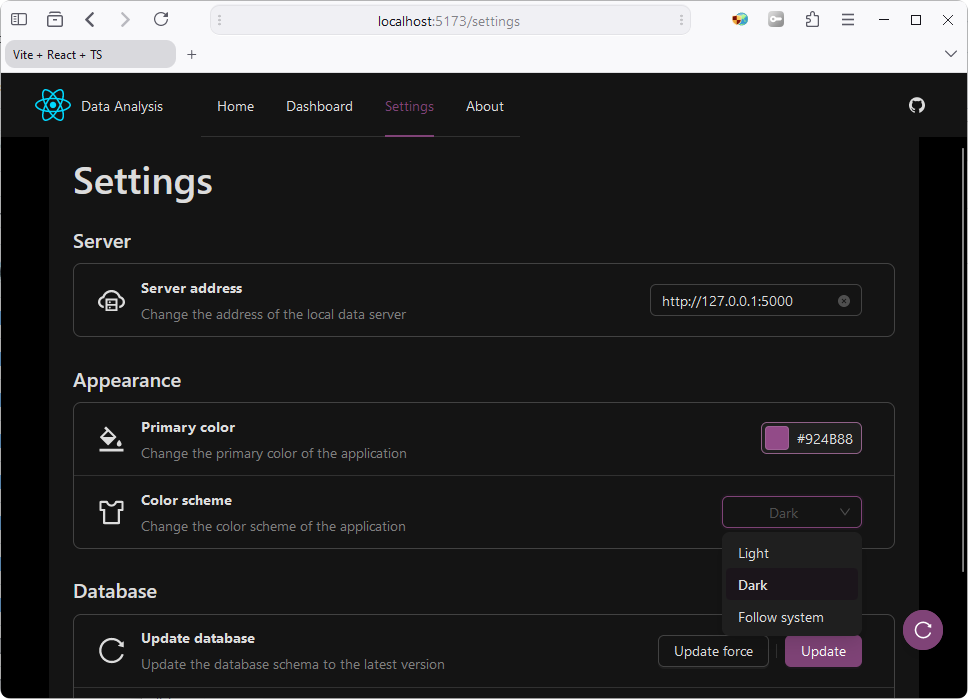This screenshot has height=699, width=968.
Task: Click the Server section heading
Action: (x=102, y=241)
